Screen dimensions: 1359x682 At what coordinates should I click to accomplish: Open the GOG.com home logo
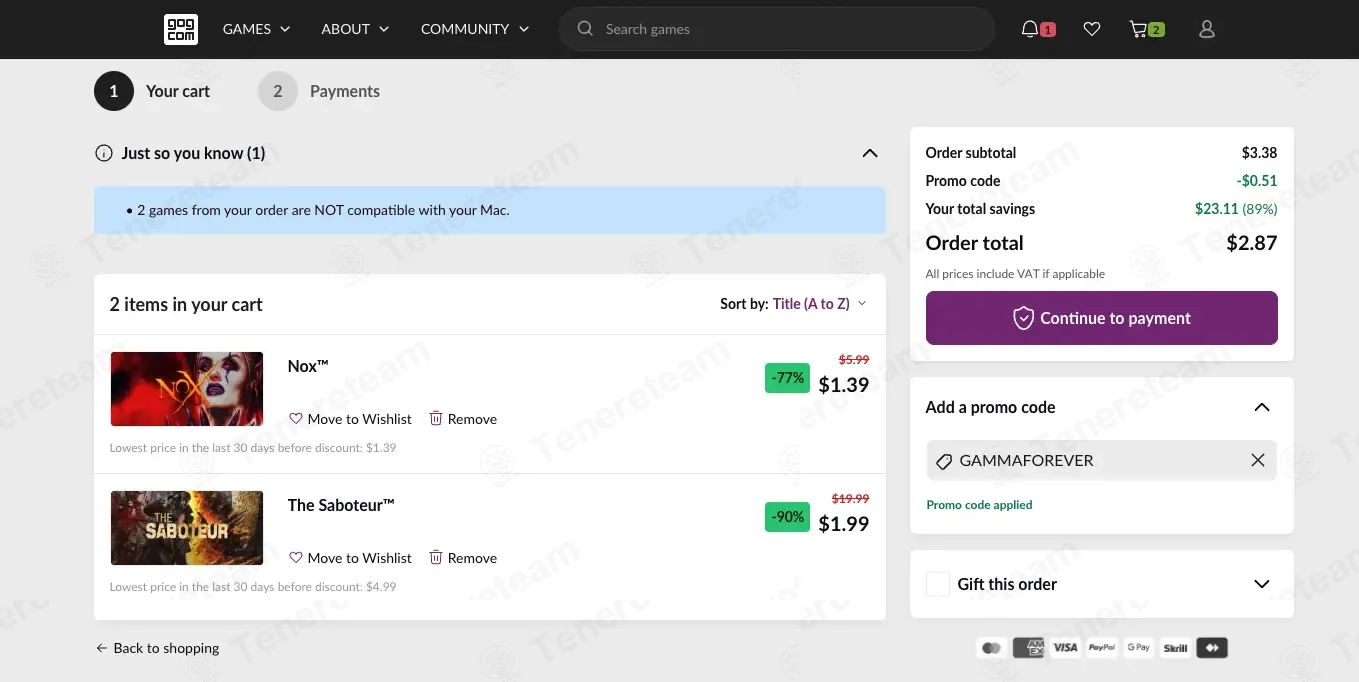(181, 29)
